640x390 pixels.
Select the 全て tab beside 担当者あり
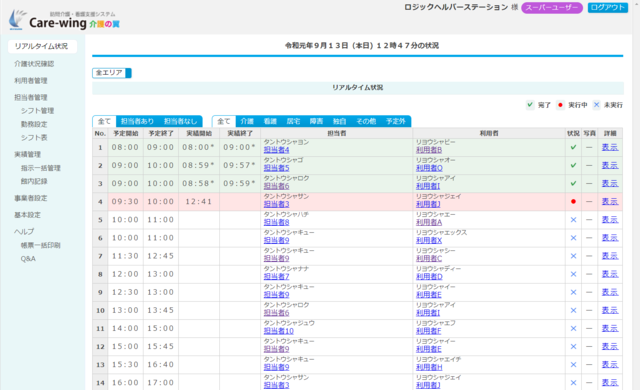[x=104, y=121]
